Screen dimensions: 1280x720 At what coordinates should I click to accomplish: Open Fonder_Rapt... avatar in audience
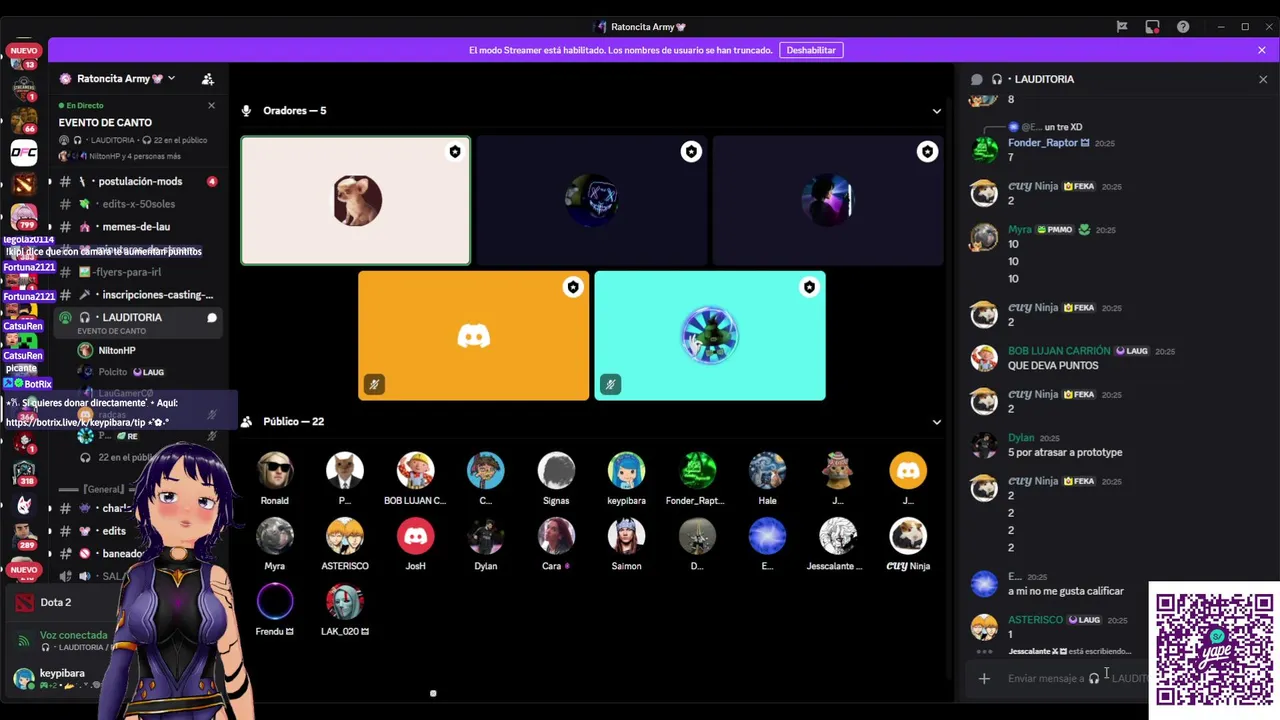[697, 471]
